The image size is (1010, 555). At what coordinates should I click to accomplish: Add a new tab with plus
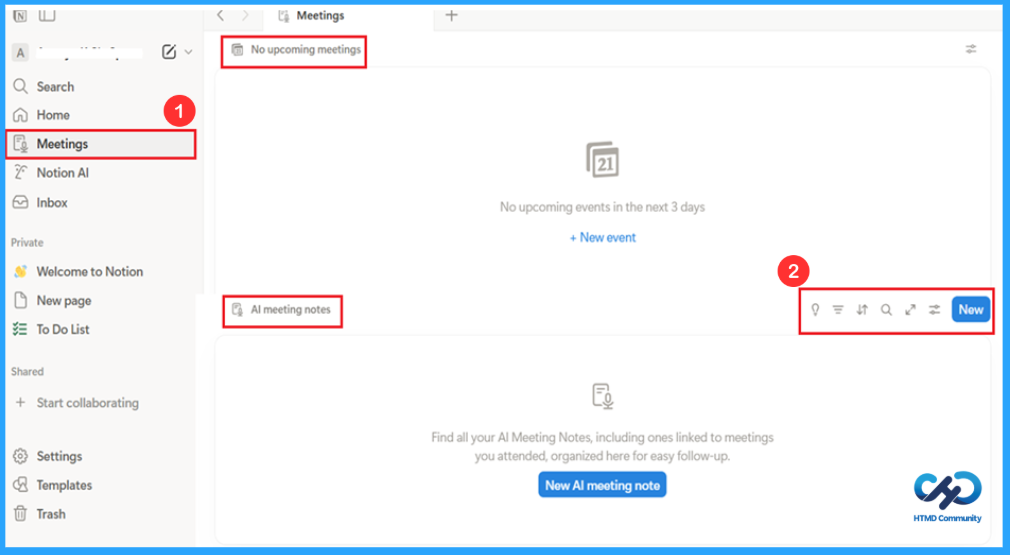[452, 15]
